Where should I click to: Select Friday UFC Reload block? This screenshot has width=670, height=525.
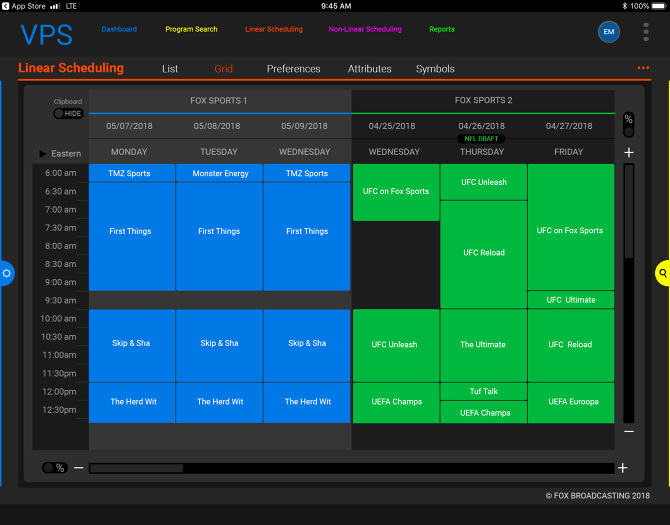pyautogui.click(x=571, y=346)
